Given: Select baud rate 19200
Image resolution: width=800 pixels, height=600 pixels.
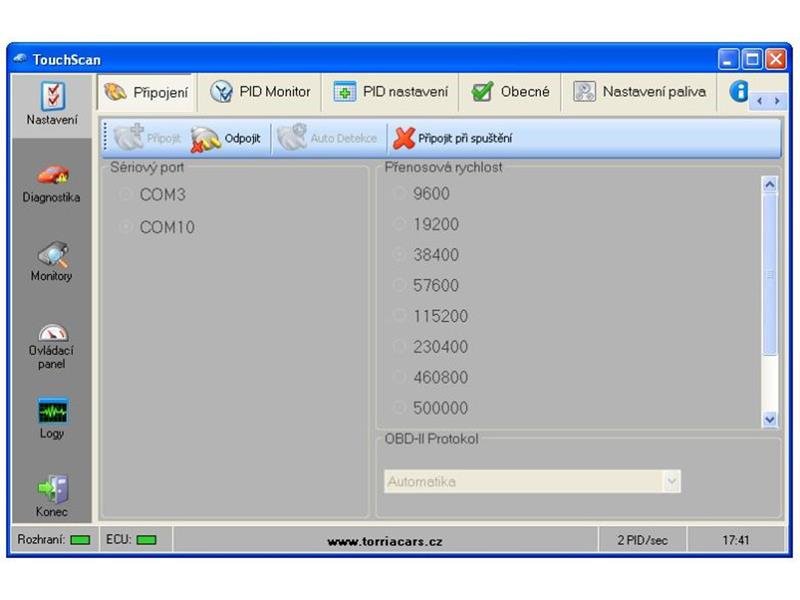Looking at the screenshot, I should coord(426,224).
